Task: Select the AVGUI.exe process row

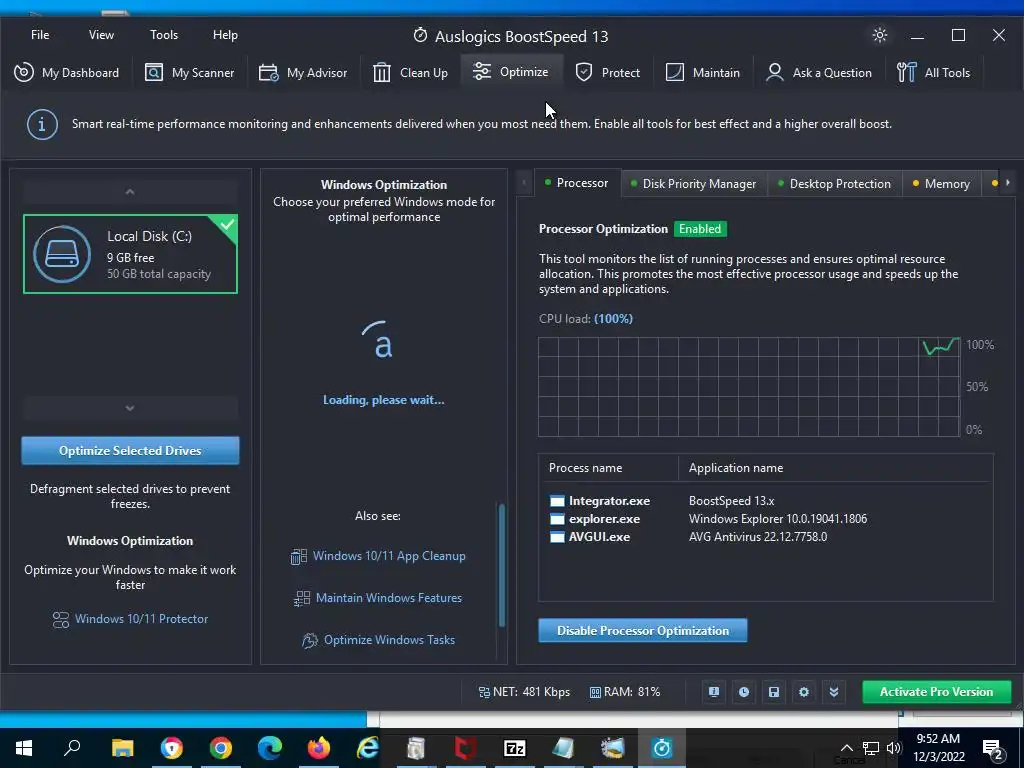Action: (765, 537)
